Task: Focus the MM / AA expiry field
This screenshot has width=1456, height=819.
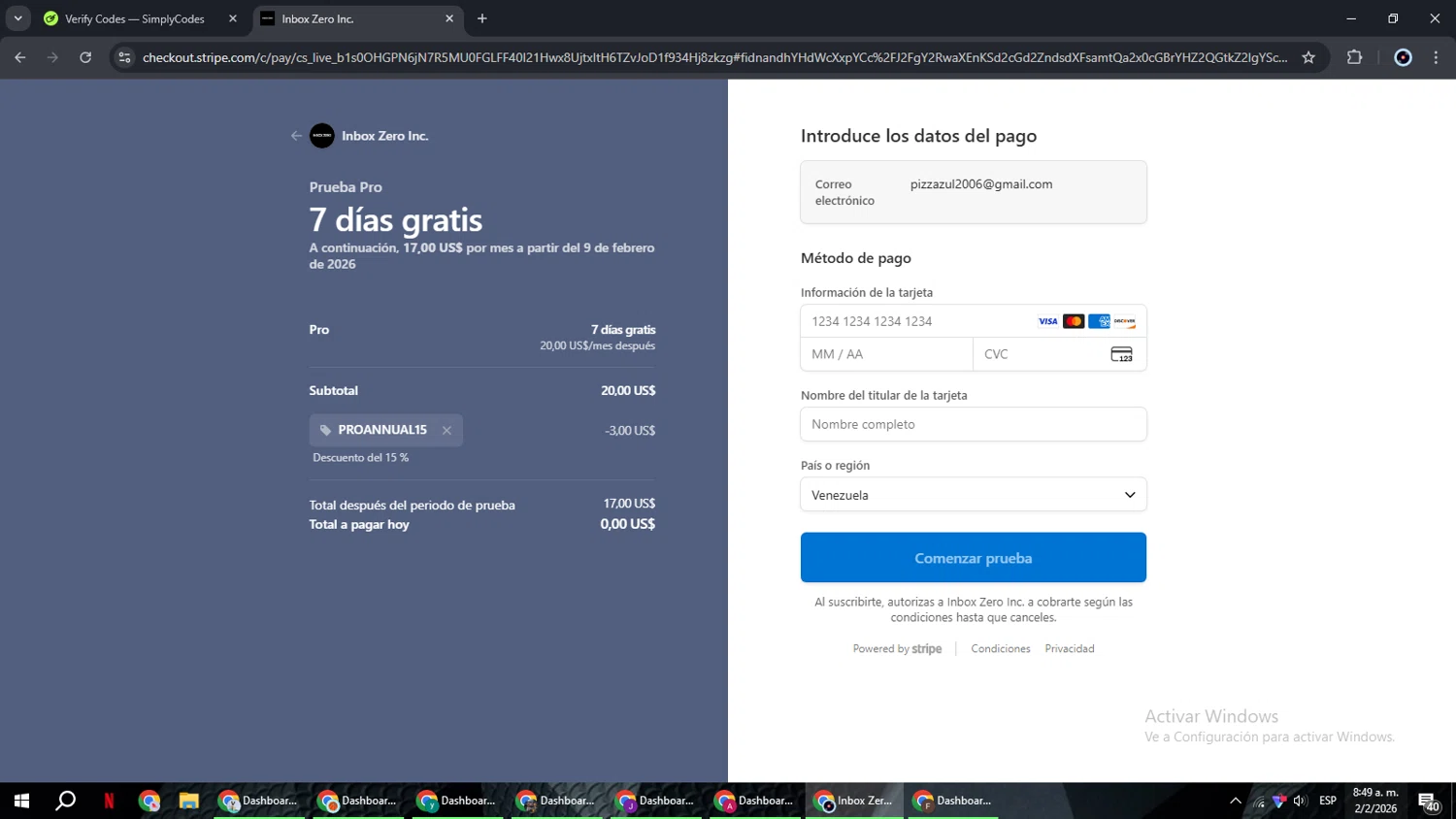Action: pyautogui.click(x=886, y=354)
